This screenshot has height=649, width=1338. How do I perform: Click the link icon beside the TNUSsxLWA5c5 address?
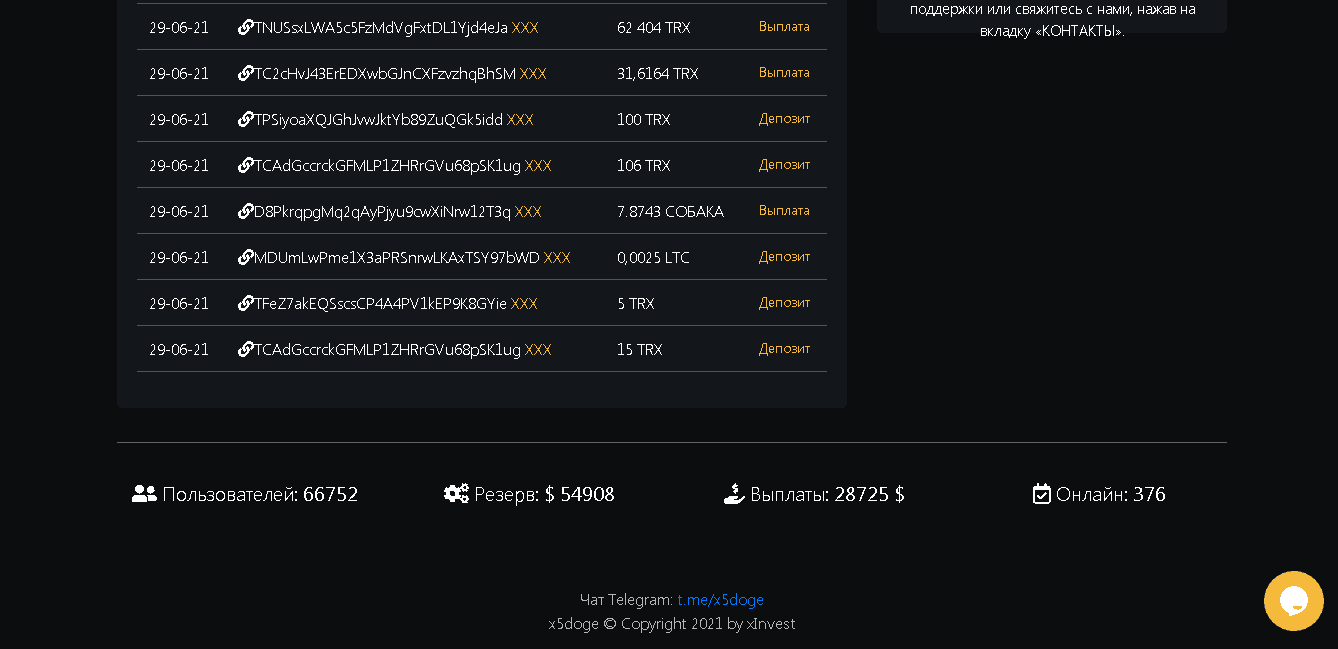(x=245, y=28)
